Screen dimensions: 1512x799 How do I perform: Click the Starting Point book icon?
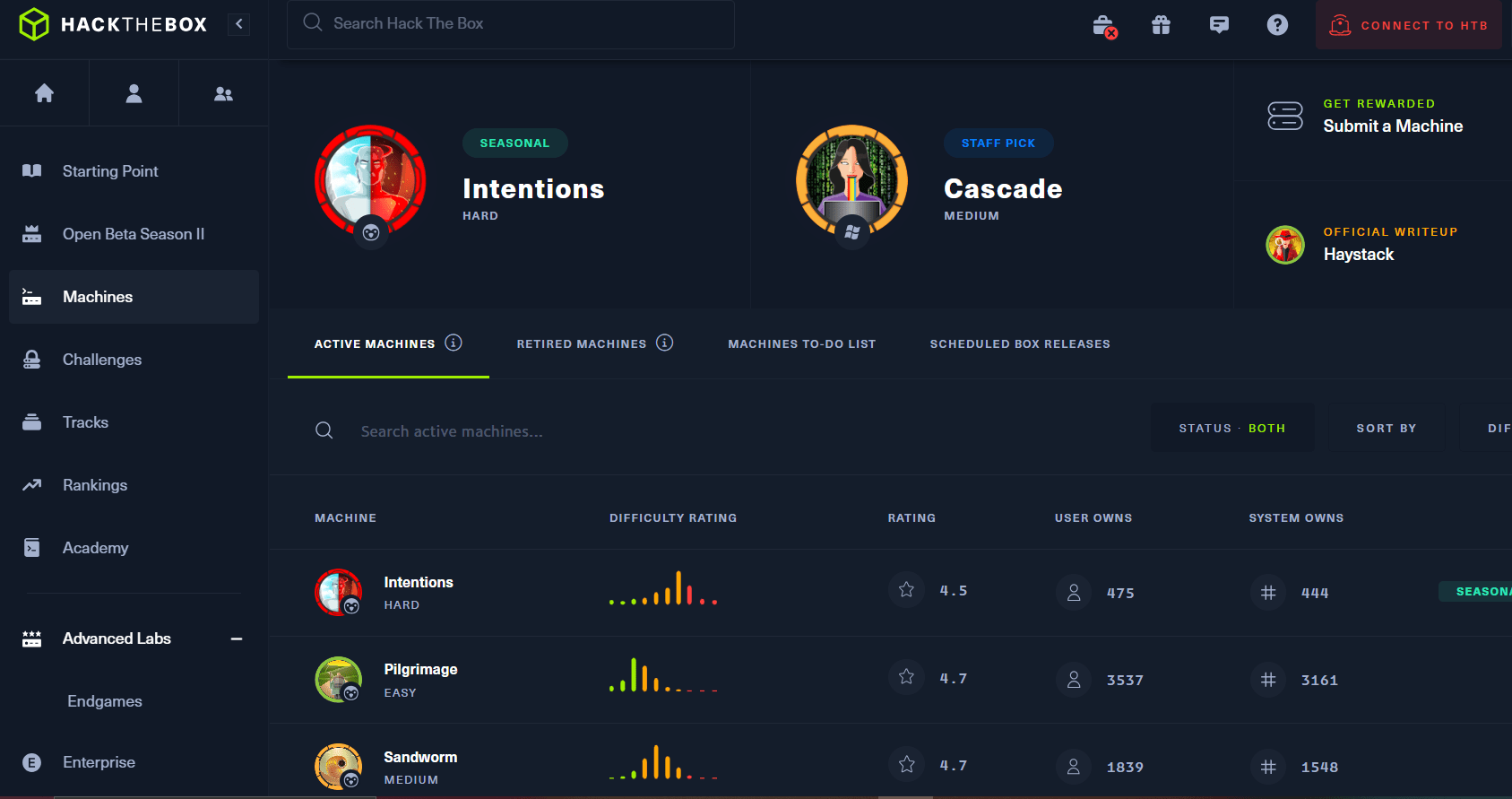[x=32, y=171]
